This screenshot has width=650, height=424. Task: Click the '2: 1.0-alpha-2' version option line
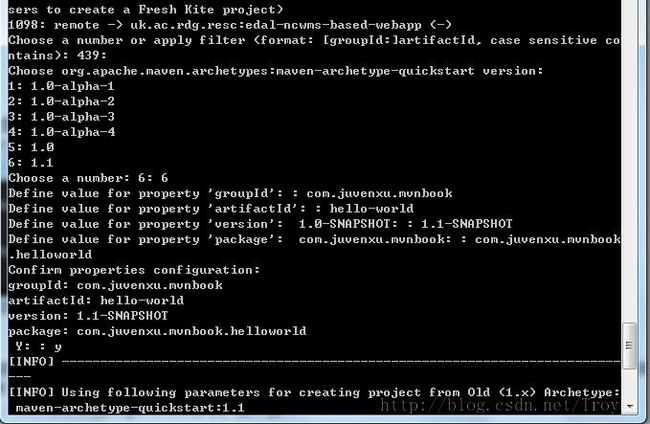[x=61, y=102]
